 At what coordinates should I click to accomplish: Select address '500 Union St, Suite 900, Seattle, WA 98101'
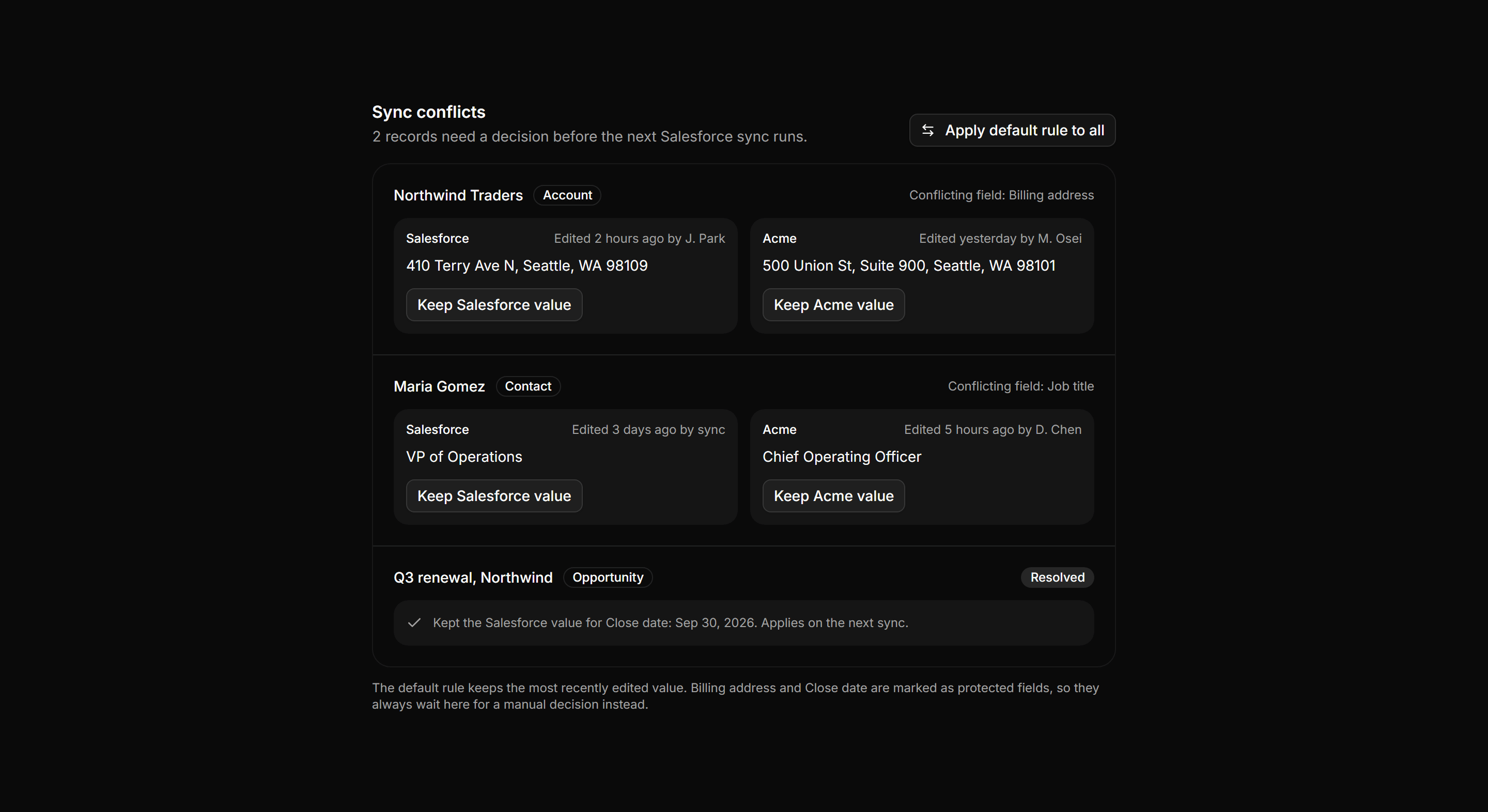909,266
